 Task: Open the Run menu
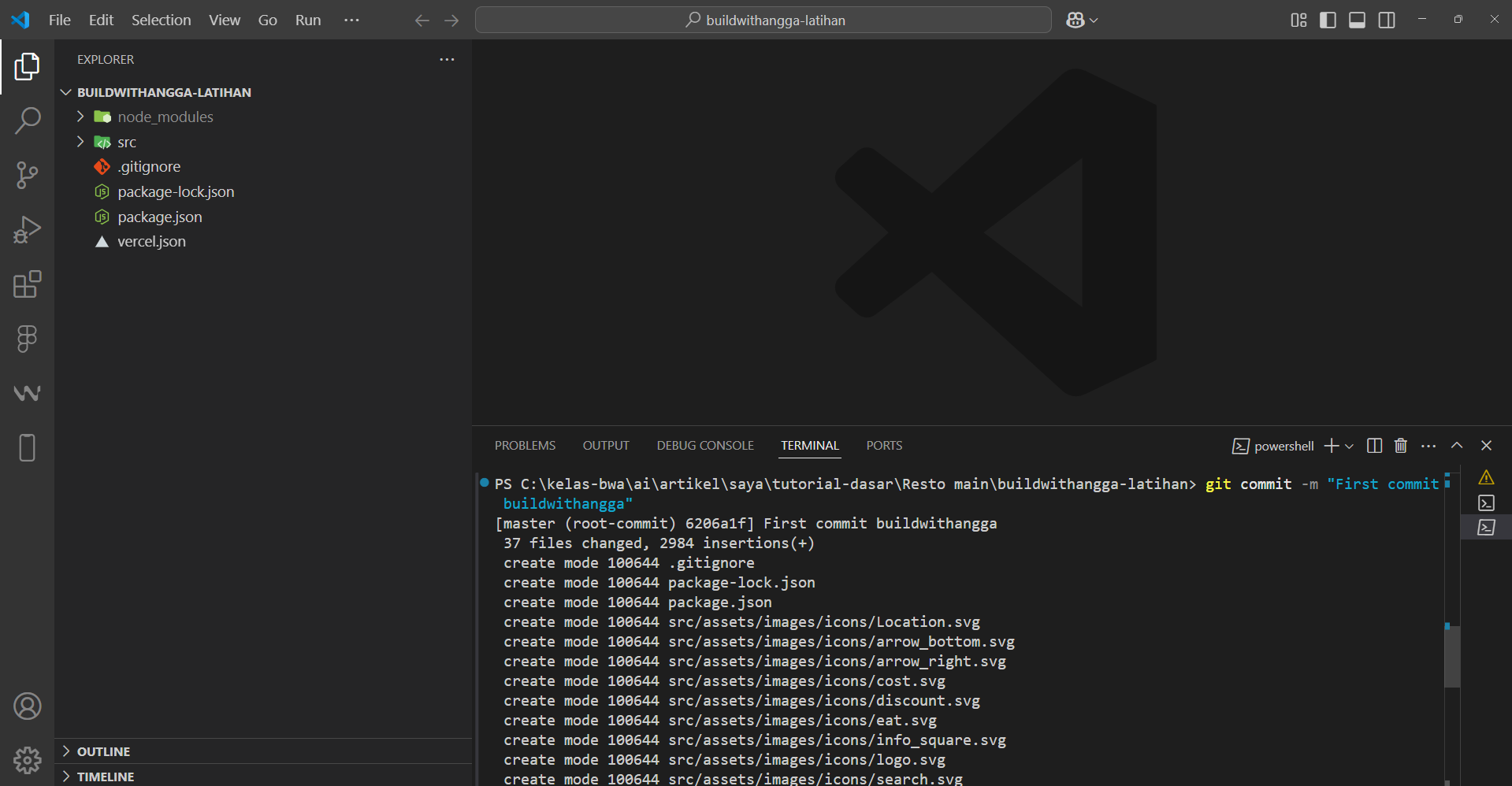click(308, 20)
